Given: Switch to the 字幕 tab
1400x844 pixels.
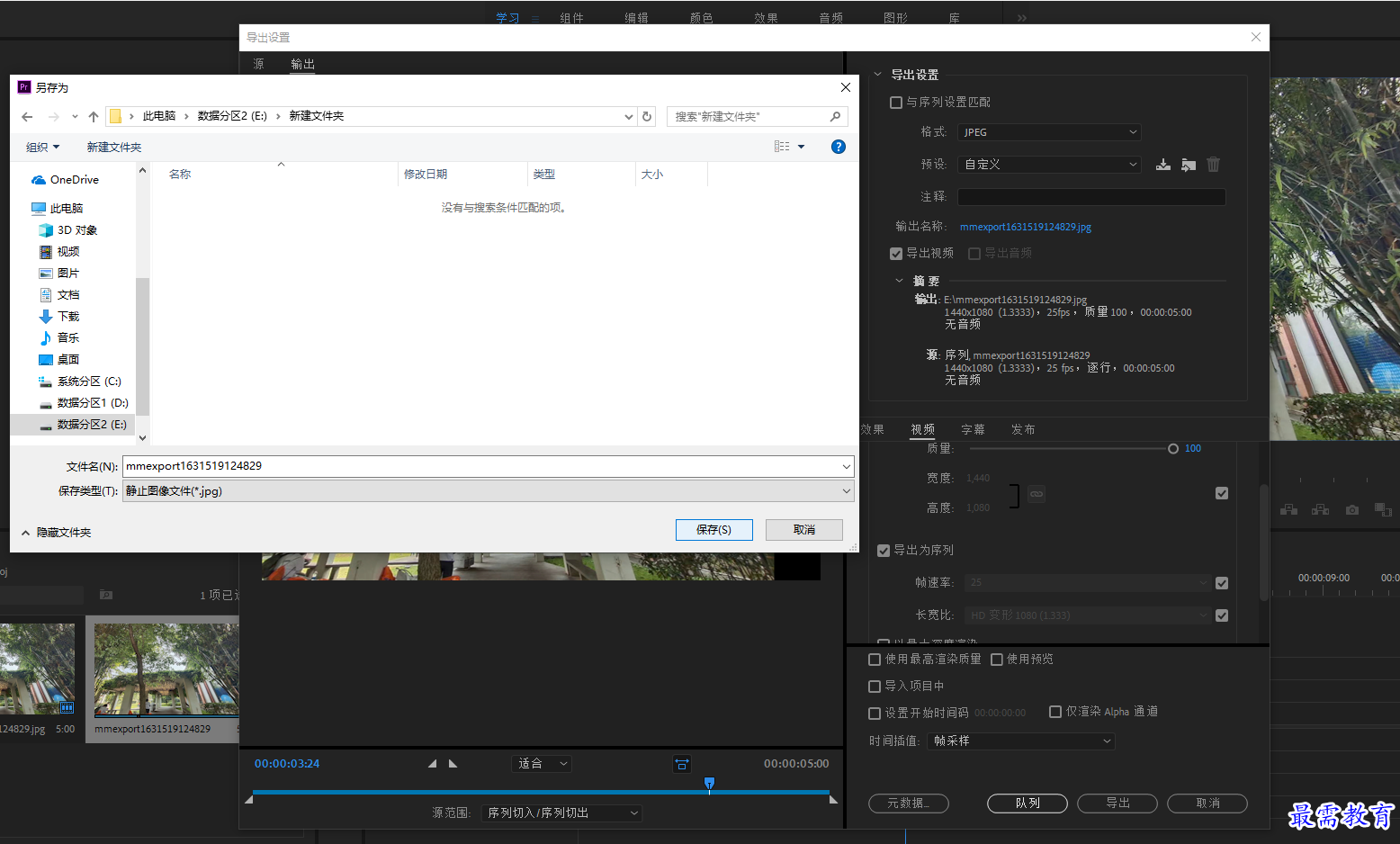Looking at the screenshot, I should coord(973,430).
